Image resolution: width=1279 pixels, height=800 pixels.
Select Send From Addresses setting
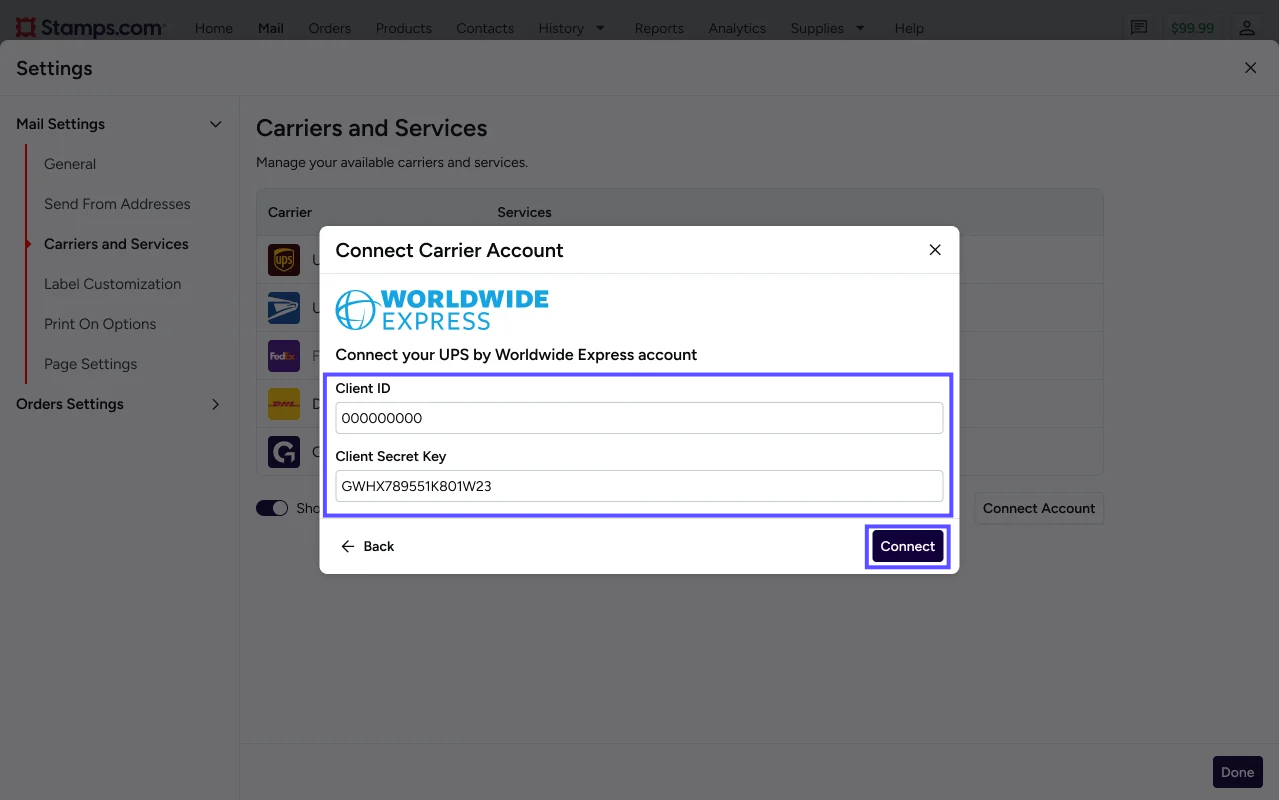[117, 204]
